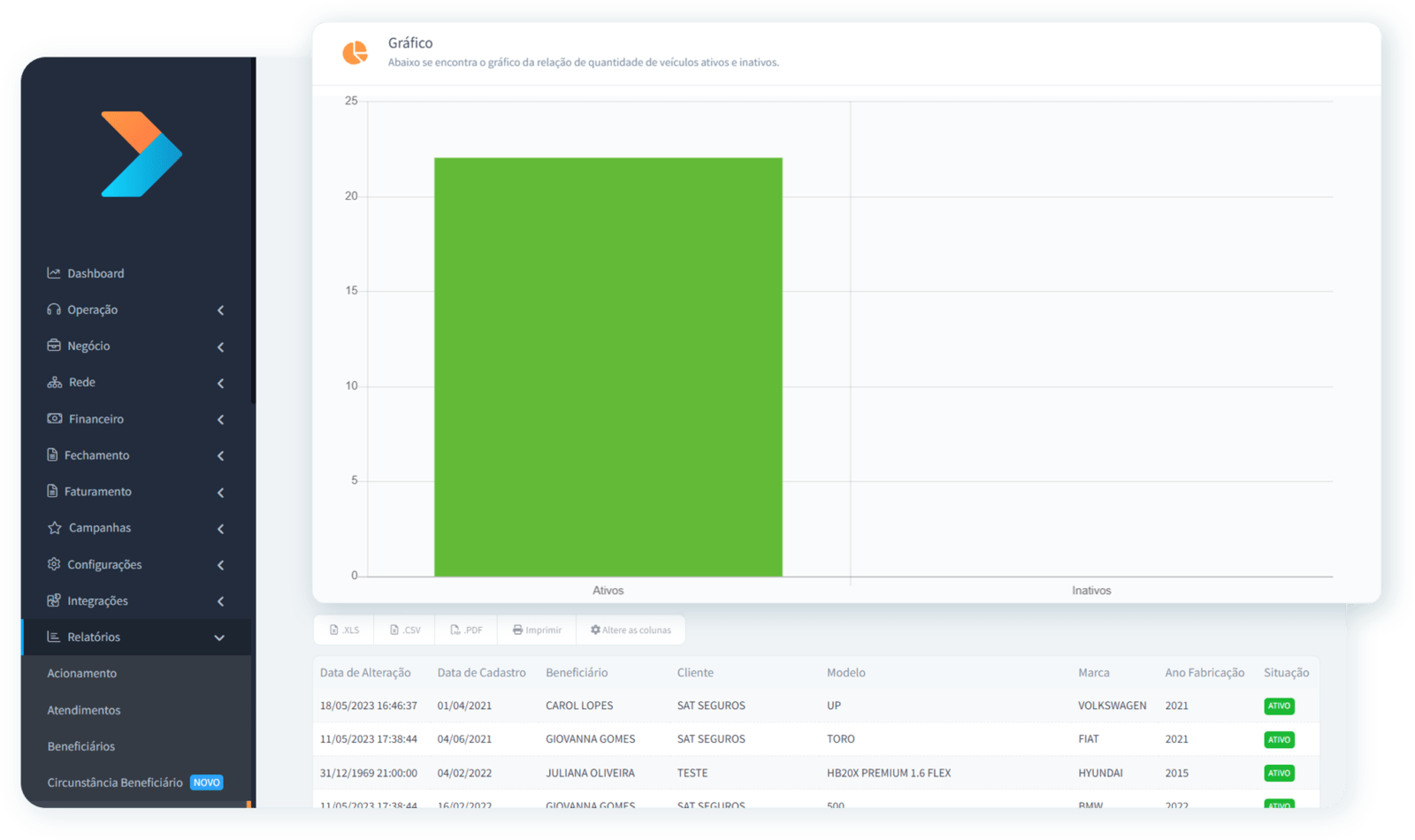The height and width of the screenshot is (840, 1415).
Task: Sort by Cliente column header
Action: click(x=695, y=673)
